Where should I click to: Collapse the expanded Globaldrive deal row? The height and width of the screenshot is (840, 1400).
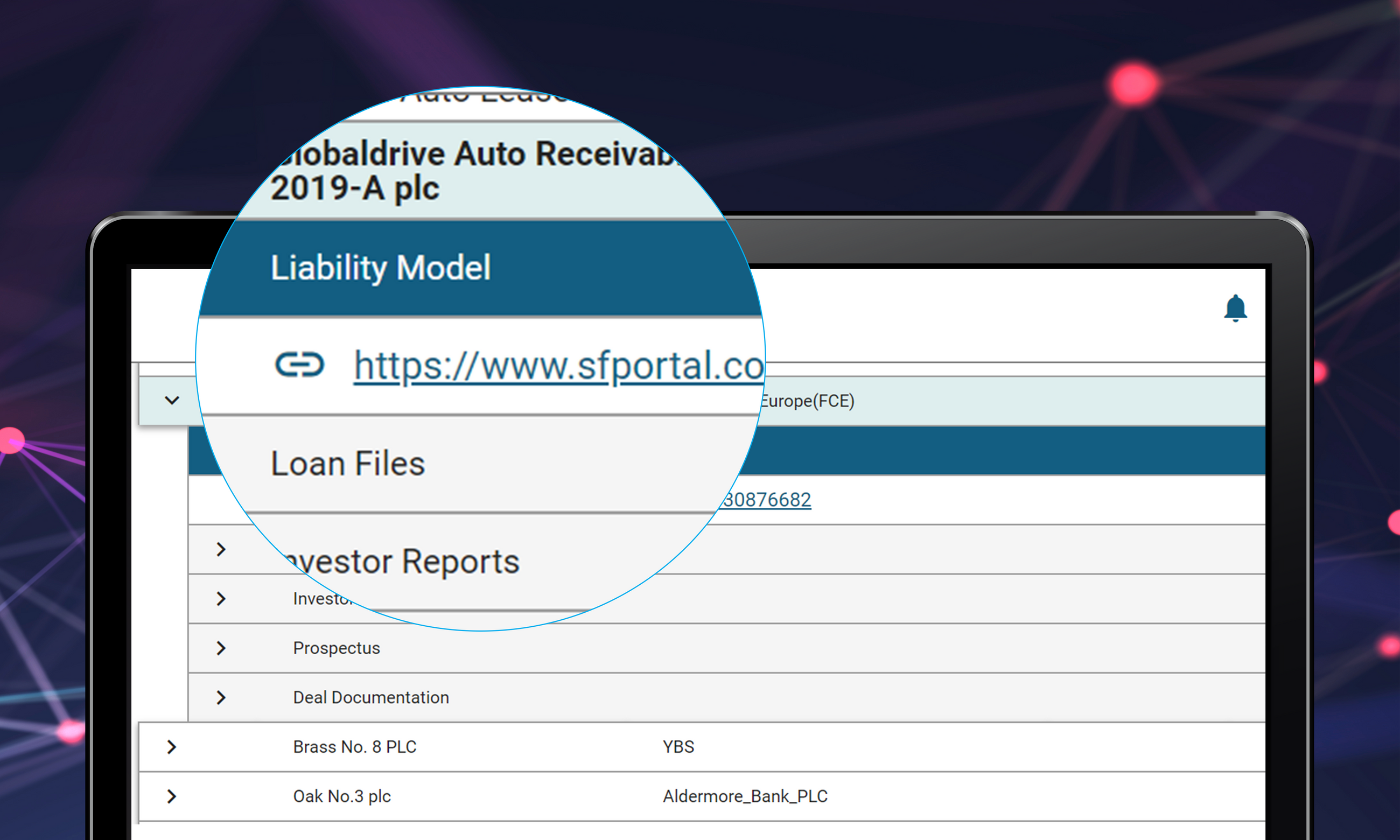point(171,401)
